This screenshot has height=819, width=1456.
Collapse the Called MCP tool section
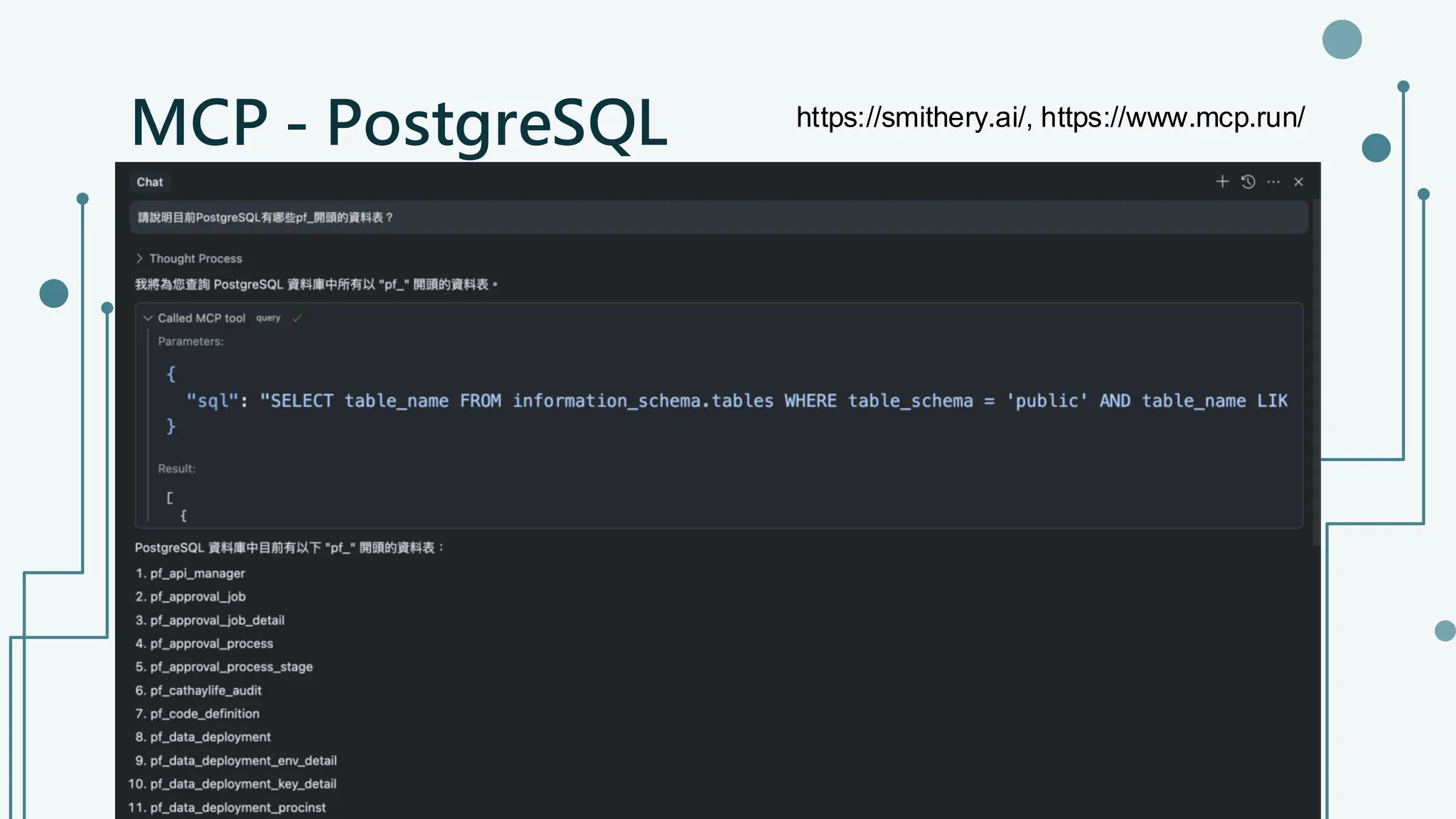click(148, 318)
